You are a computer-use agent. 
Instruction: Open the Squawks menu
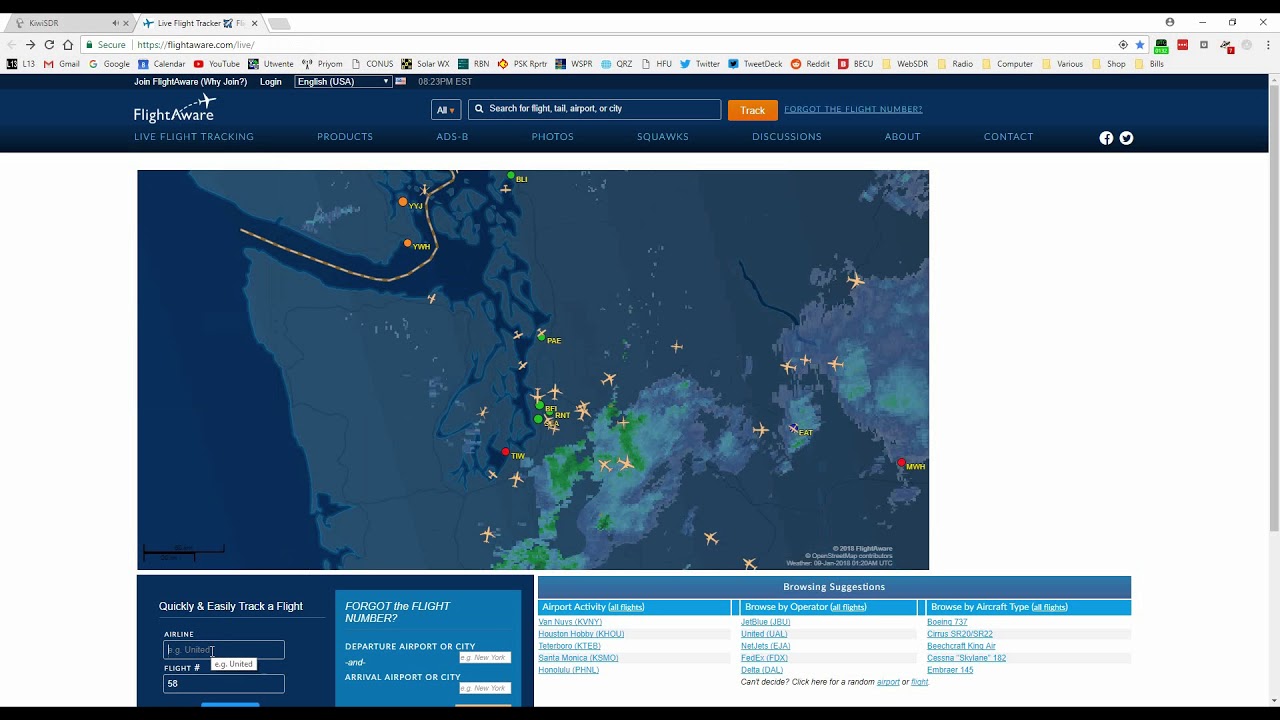[x=663, y=137]
